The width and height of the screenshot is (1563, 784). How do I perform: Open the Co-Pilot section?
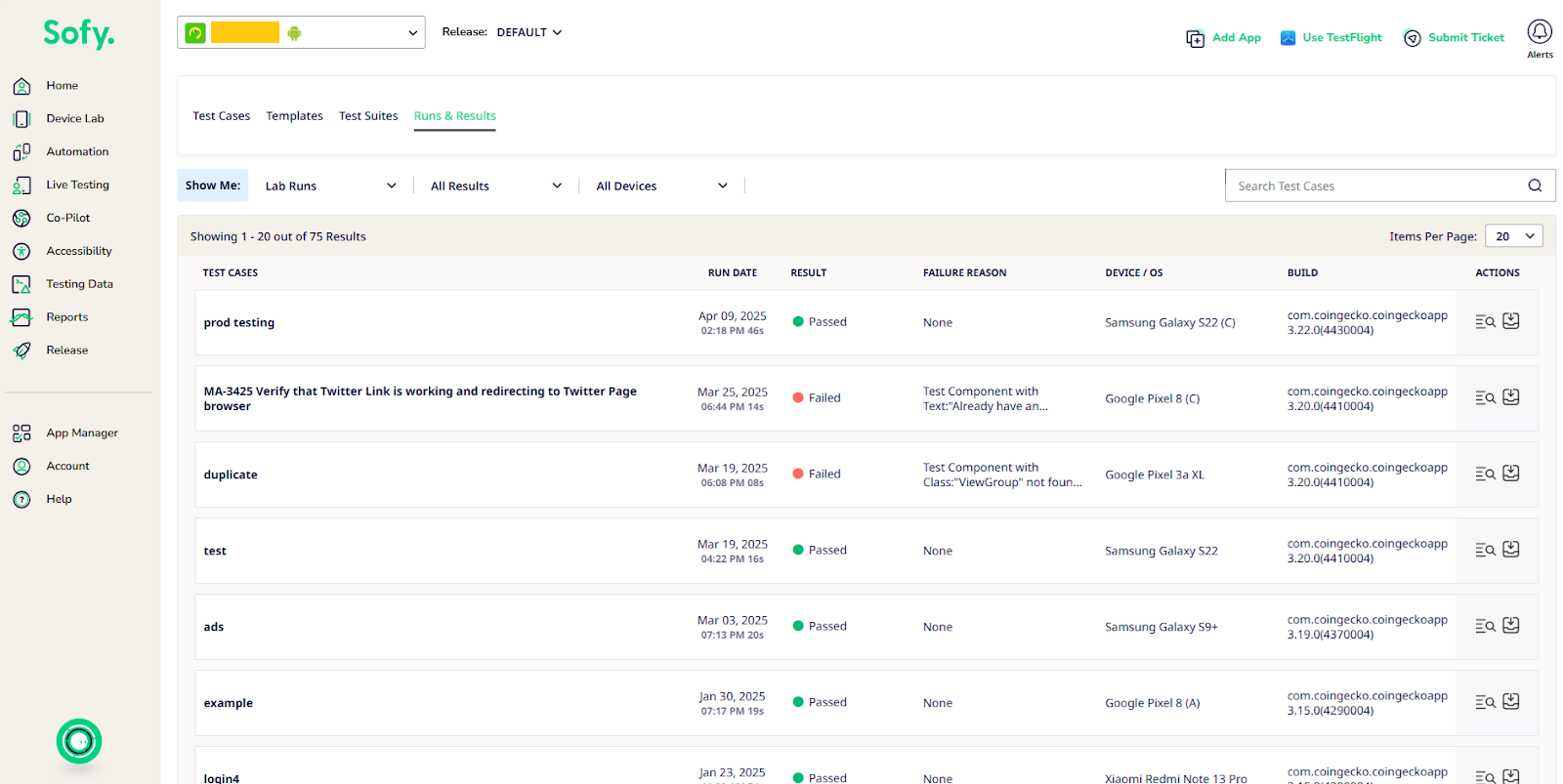(x=67, y=219)
